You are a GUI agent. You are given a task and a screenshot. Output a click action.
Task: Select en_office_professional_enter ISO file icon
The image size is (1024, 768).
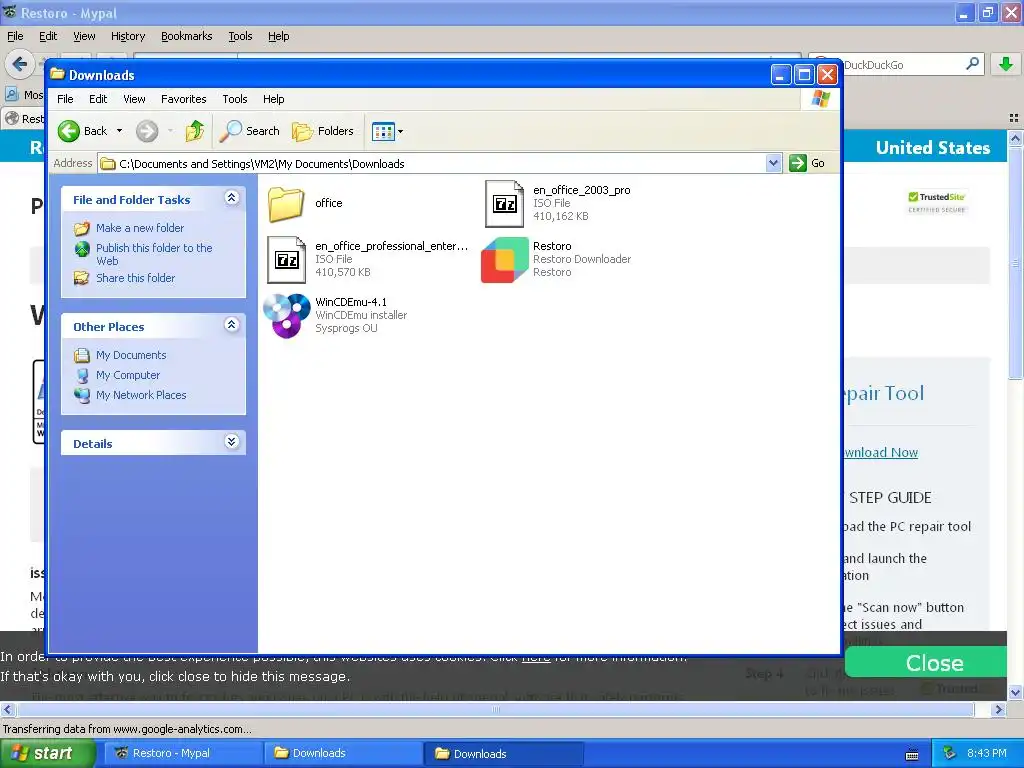pos(286,260)
